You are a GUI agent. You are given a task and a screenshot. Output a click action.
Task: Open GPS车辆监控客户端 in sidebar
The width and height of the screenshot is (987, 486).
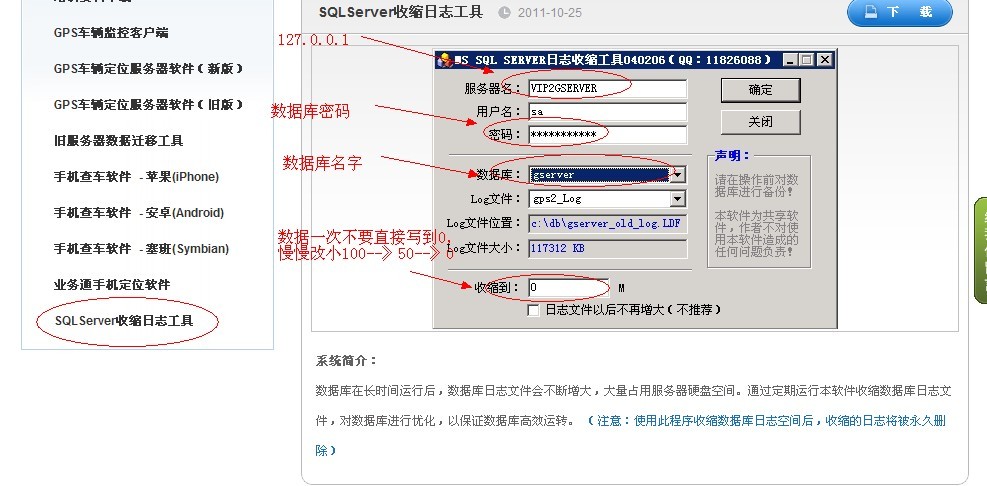[x=111, y=33]
